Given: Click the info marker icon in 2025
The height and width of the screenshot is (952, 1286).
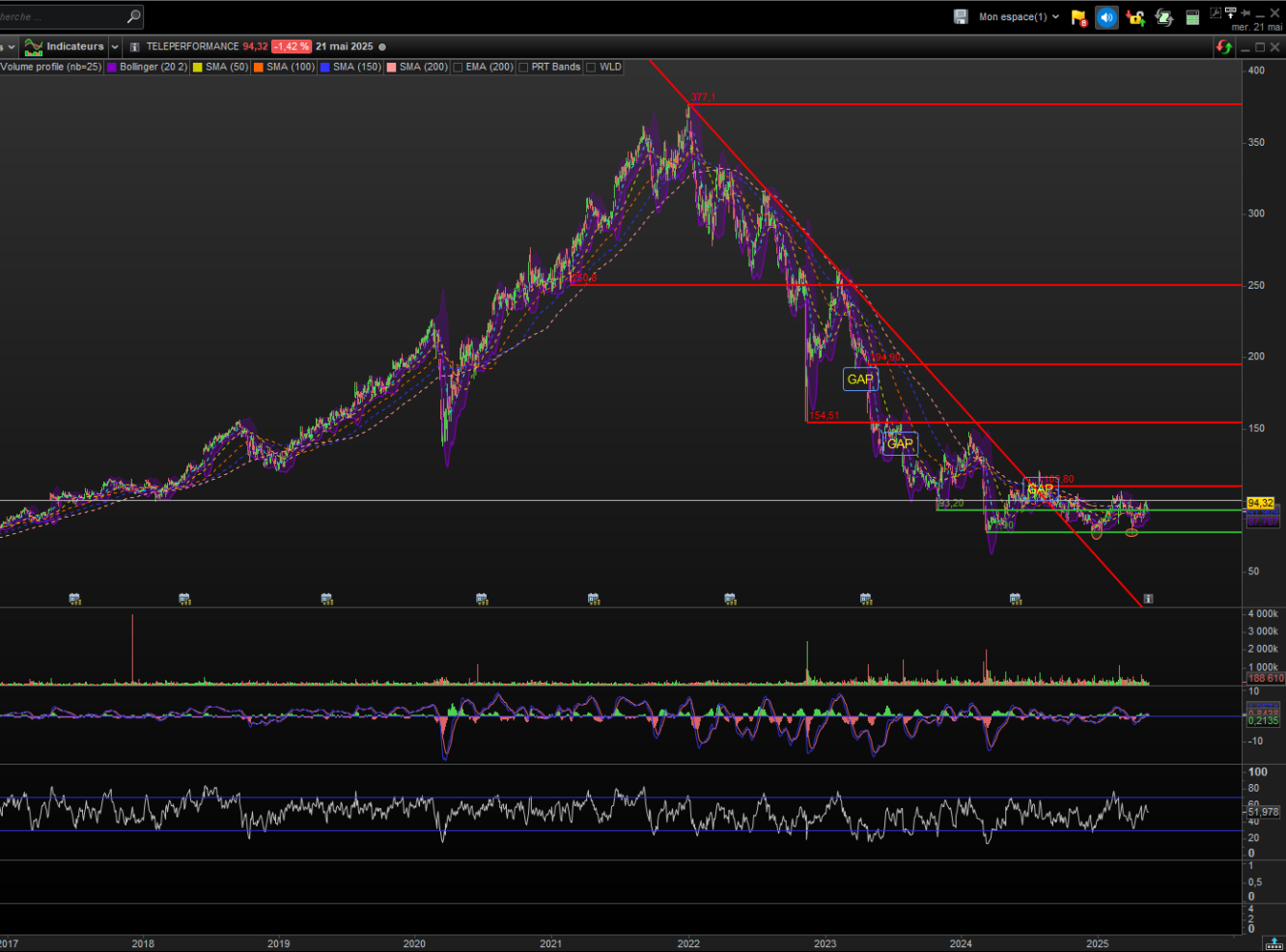Looking at the screenshot, I should coord(1148,599).
